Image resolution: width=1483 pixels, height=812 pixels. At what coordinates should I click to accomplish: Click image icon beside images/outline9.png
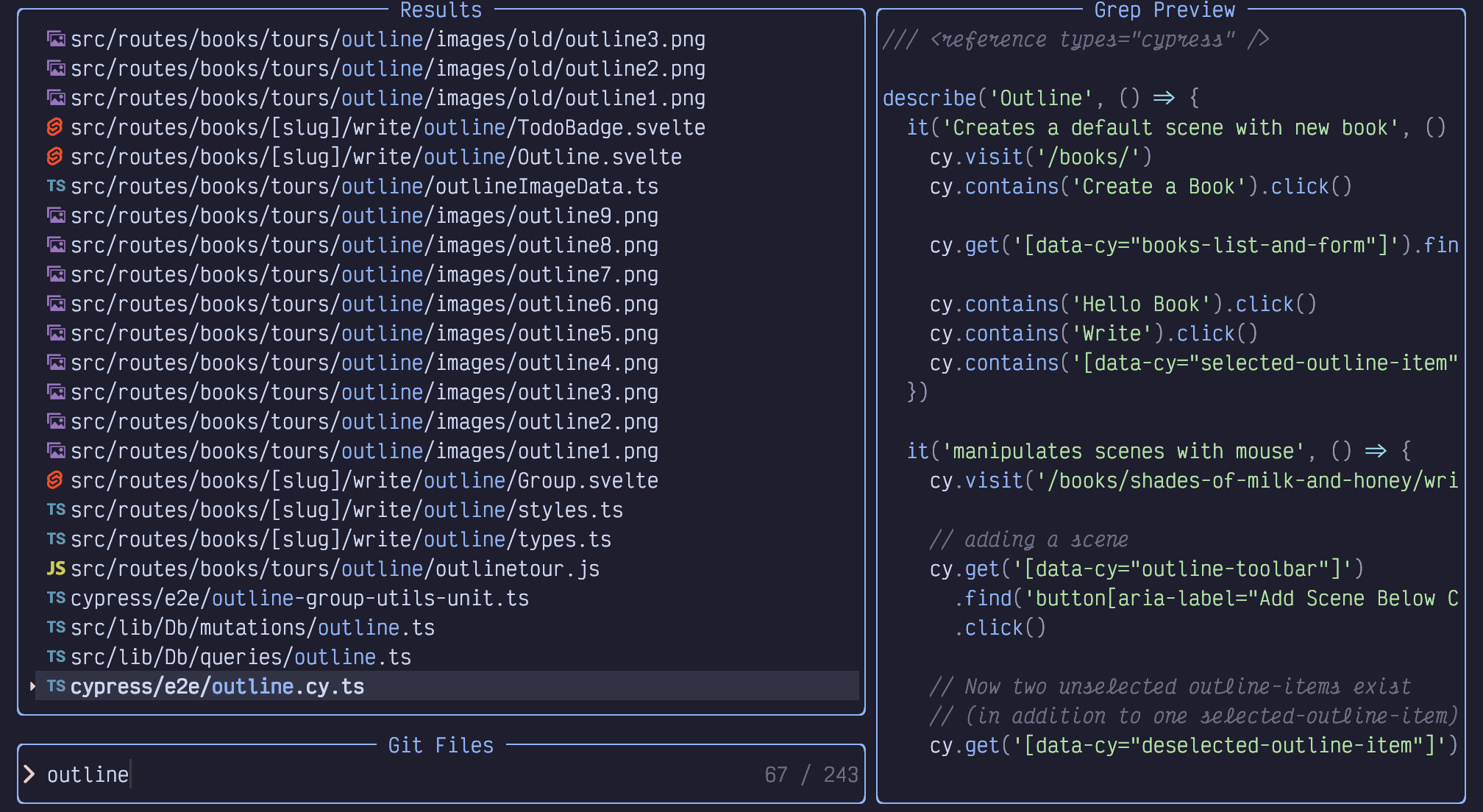pos(56,216)
